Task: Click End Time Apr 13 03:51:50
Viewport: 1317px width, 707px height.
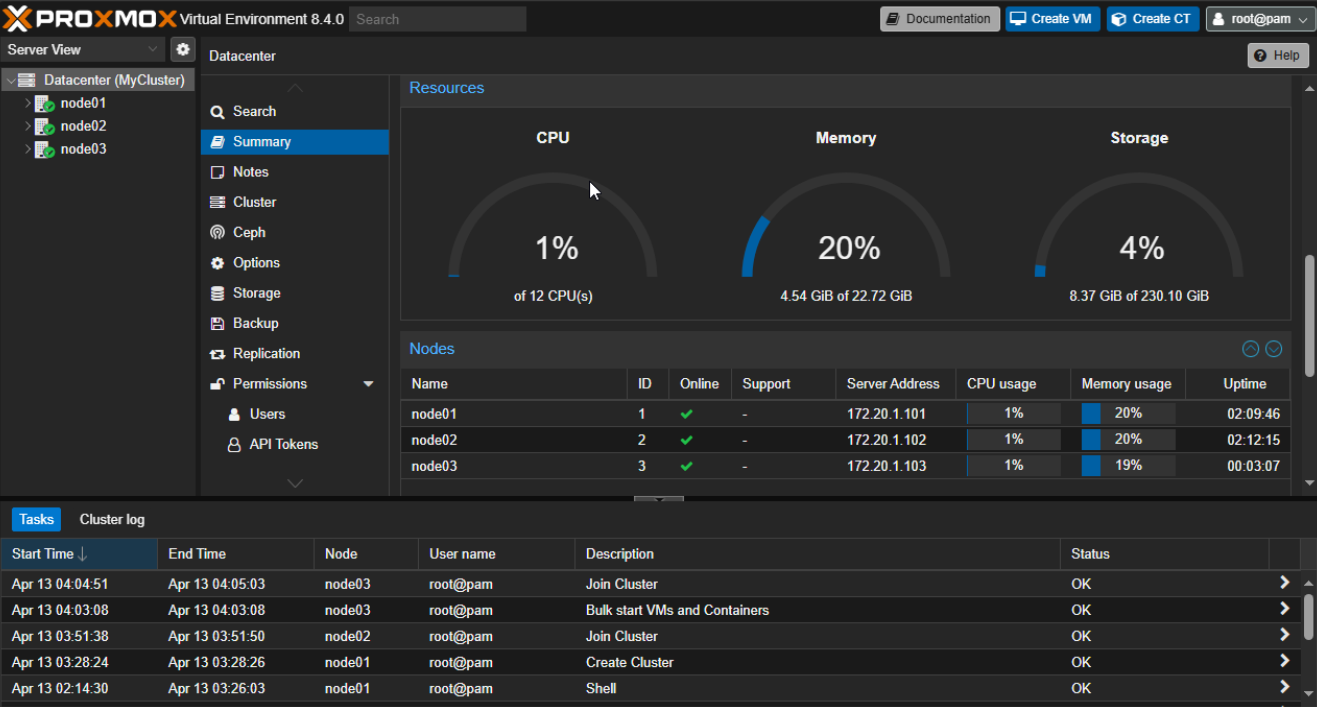Action: pyautogui.click(x=216, y=635)
